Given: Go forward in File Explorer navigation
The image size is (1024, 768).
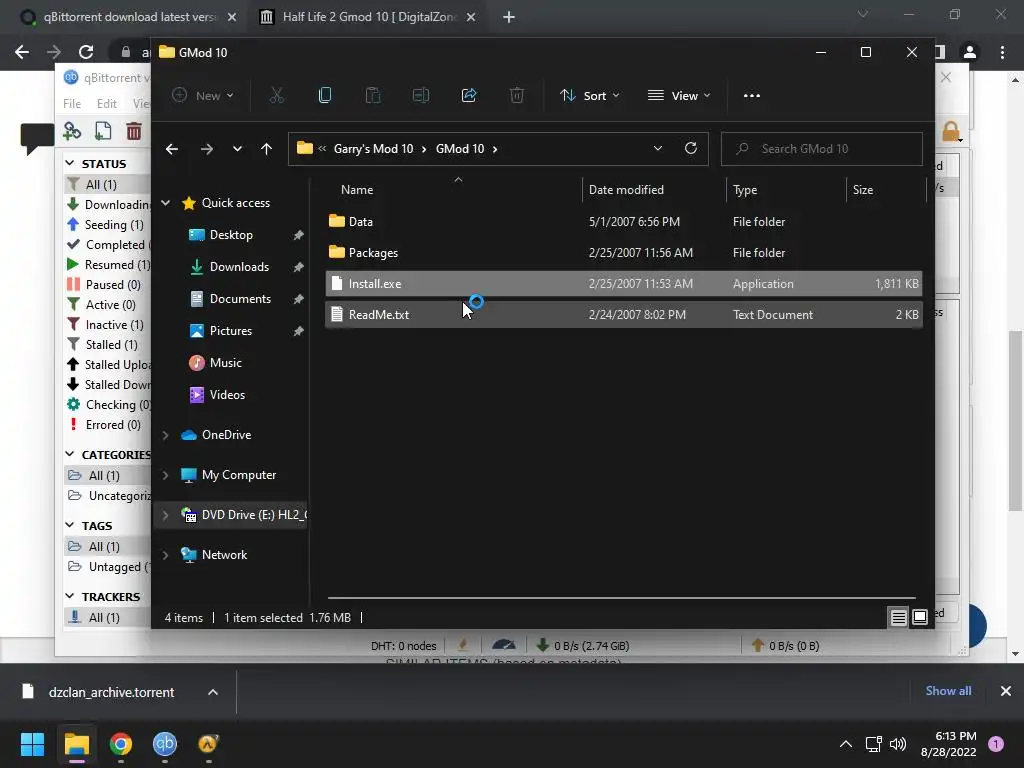Looking at the screenshot, I should pos(207,149).
